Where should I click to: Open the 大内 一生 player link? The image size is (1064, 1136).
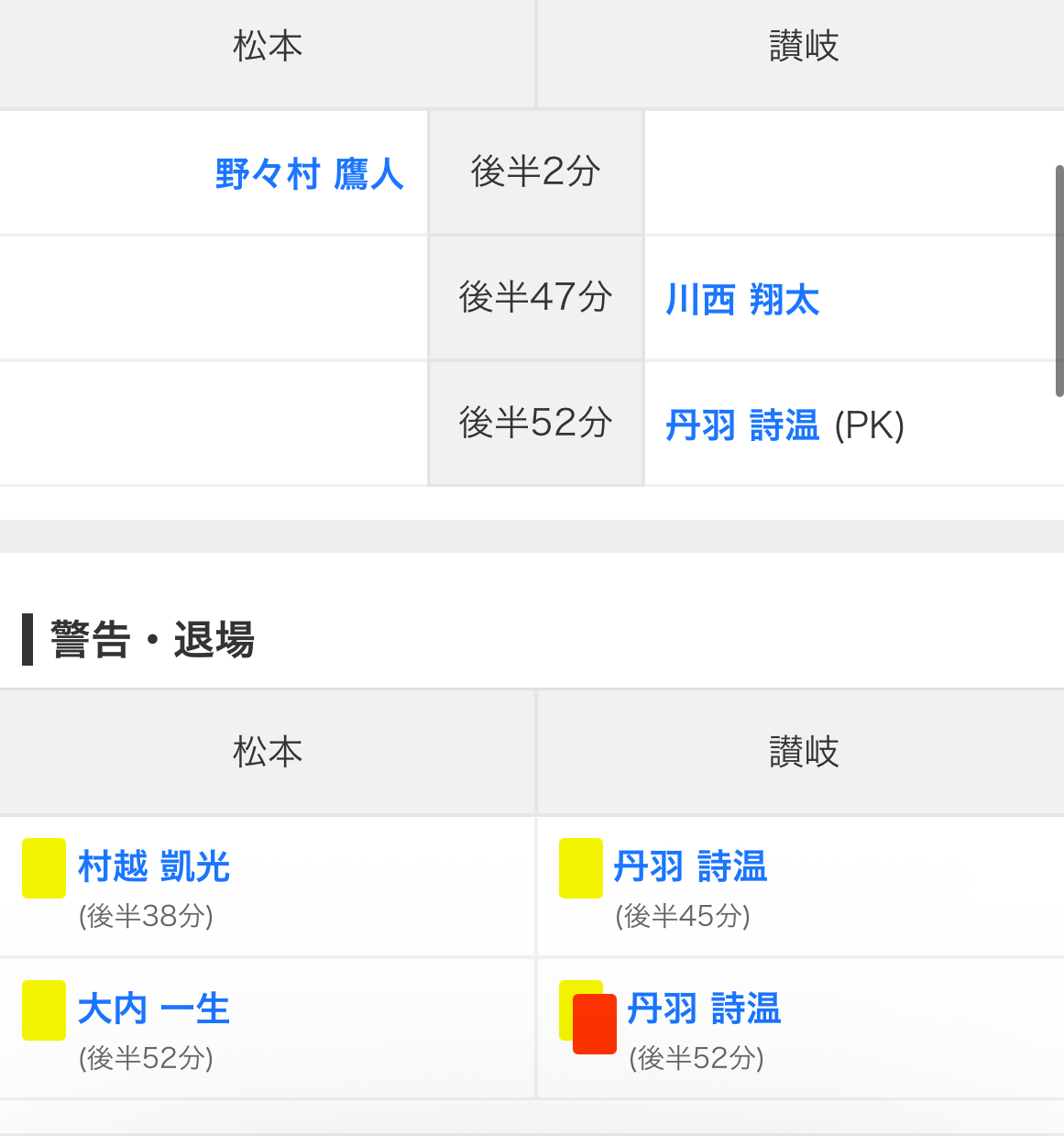[x=154, y=1009]
